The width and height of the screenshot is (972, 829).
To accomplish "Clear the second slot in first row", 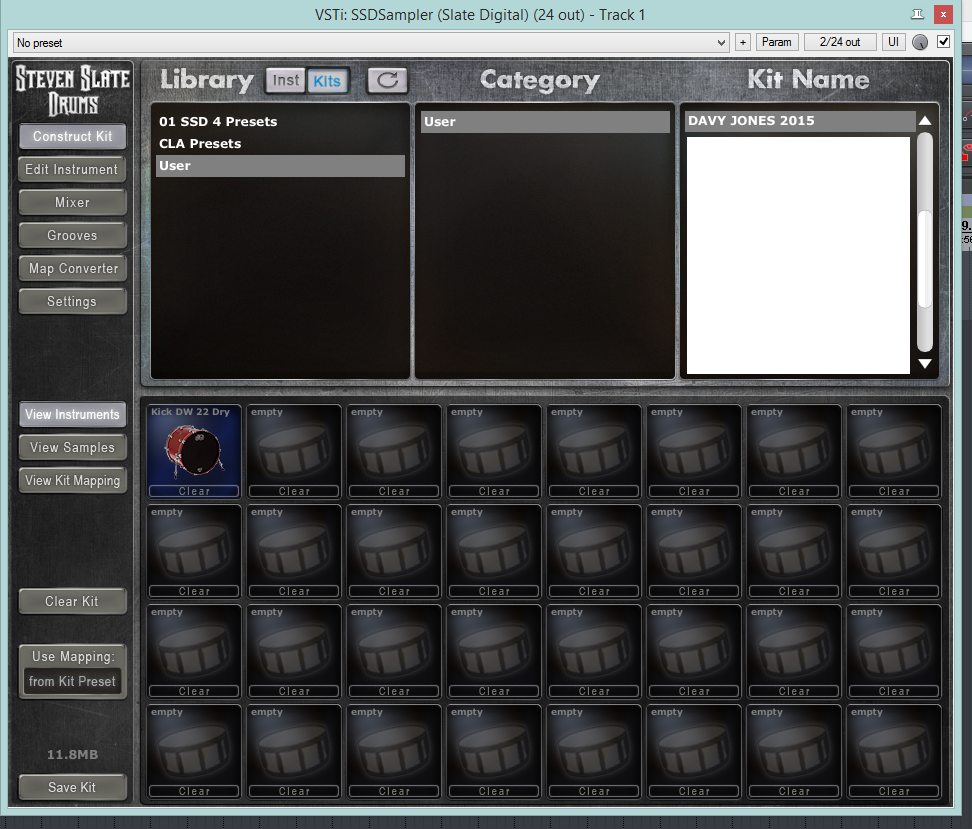I will (x=294, y=491).
